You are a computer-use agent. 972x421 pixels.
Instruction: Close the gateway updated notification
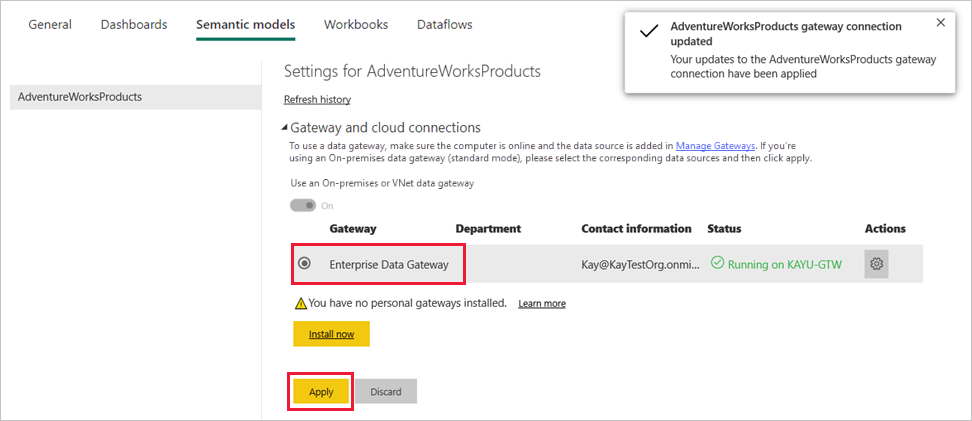(x=940, y=23)
